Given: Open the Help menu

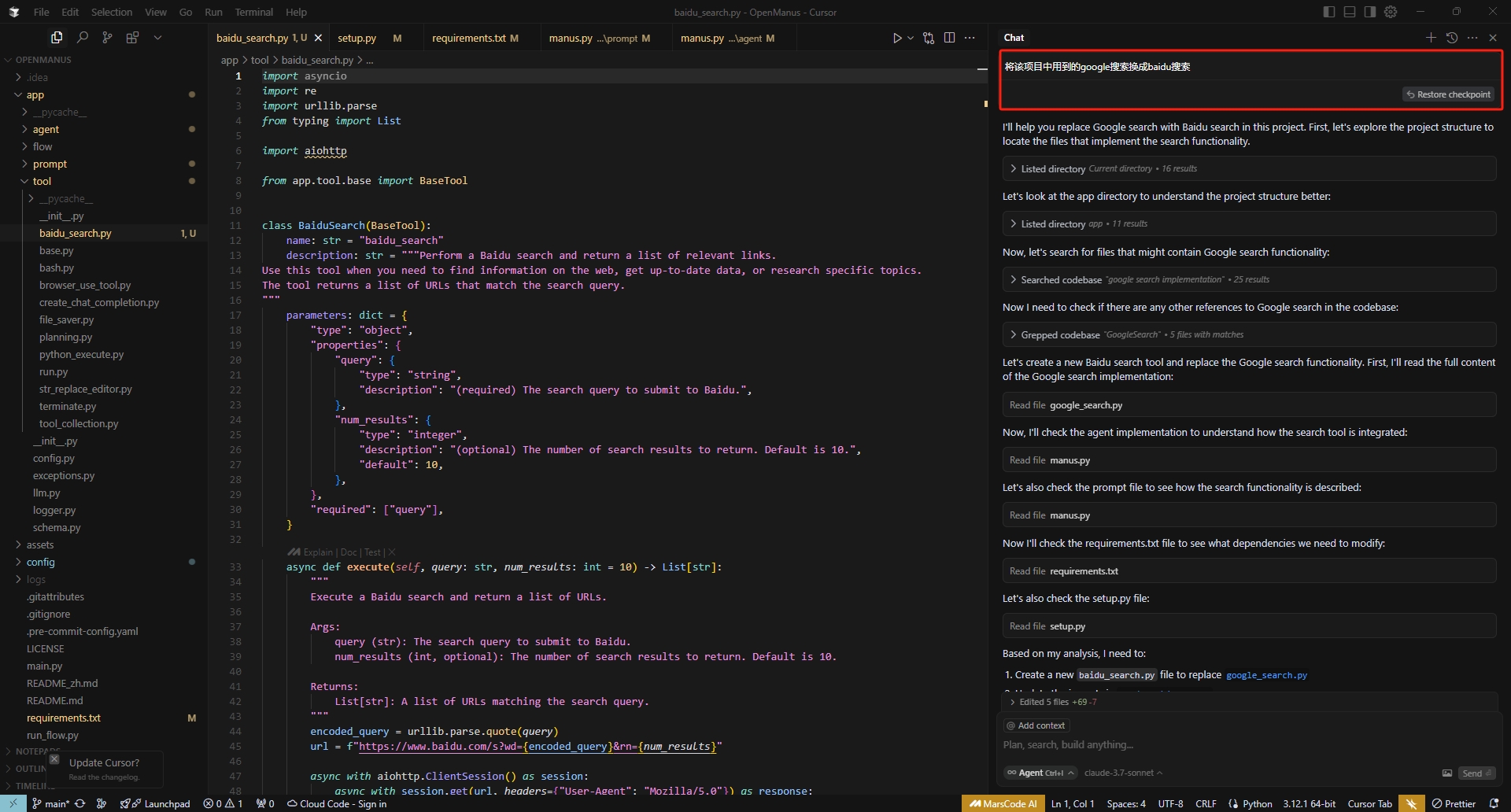Looking at the screenshot, I should point(296,12).
